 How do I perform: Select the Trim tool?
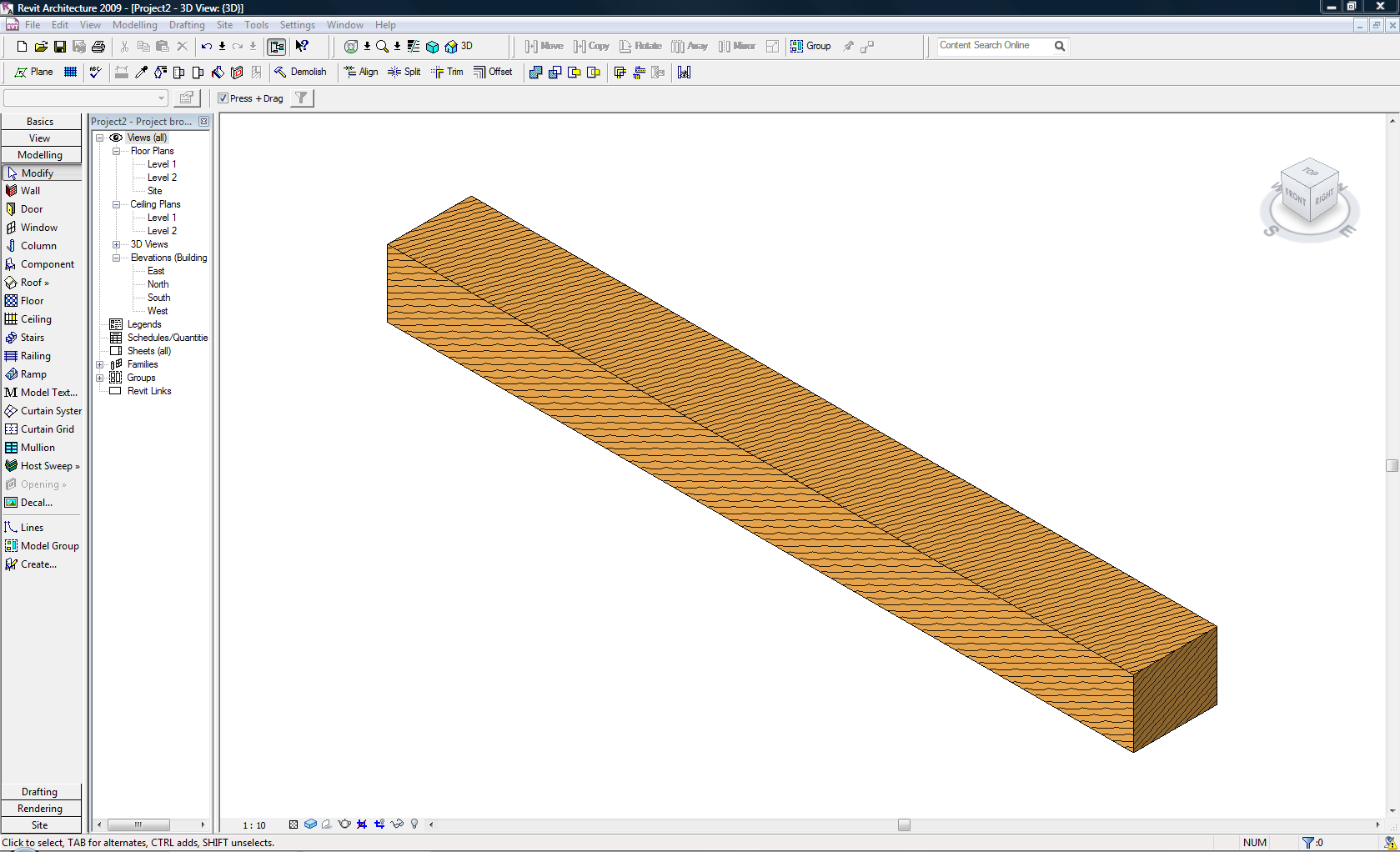coord(448,73)
